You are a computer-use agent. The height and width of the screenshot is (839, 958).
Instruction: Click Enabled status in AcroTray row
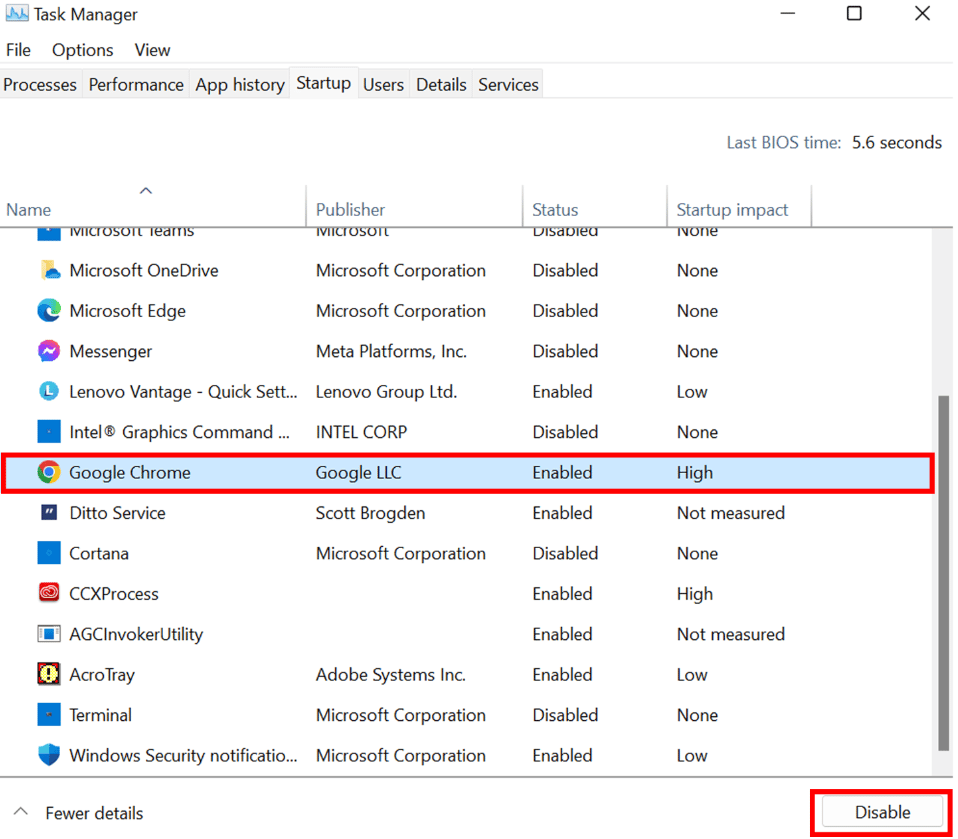[562, 675]
